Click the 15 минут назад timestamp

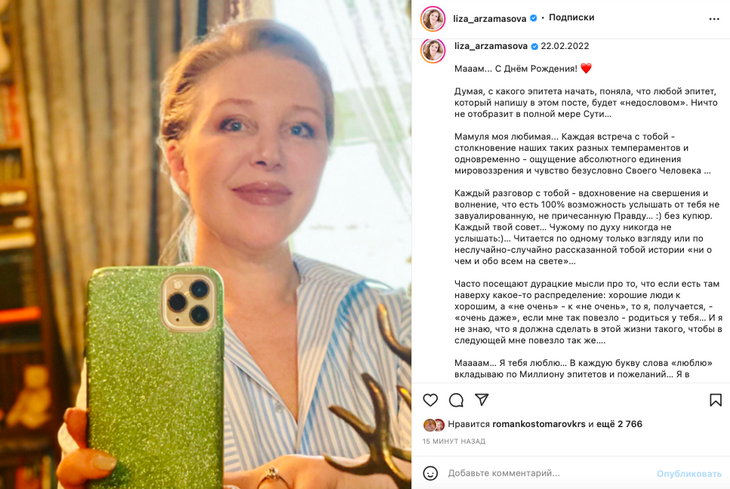pos(454,441)
